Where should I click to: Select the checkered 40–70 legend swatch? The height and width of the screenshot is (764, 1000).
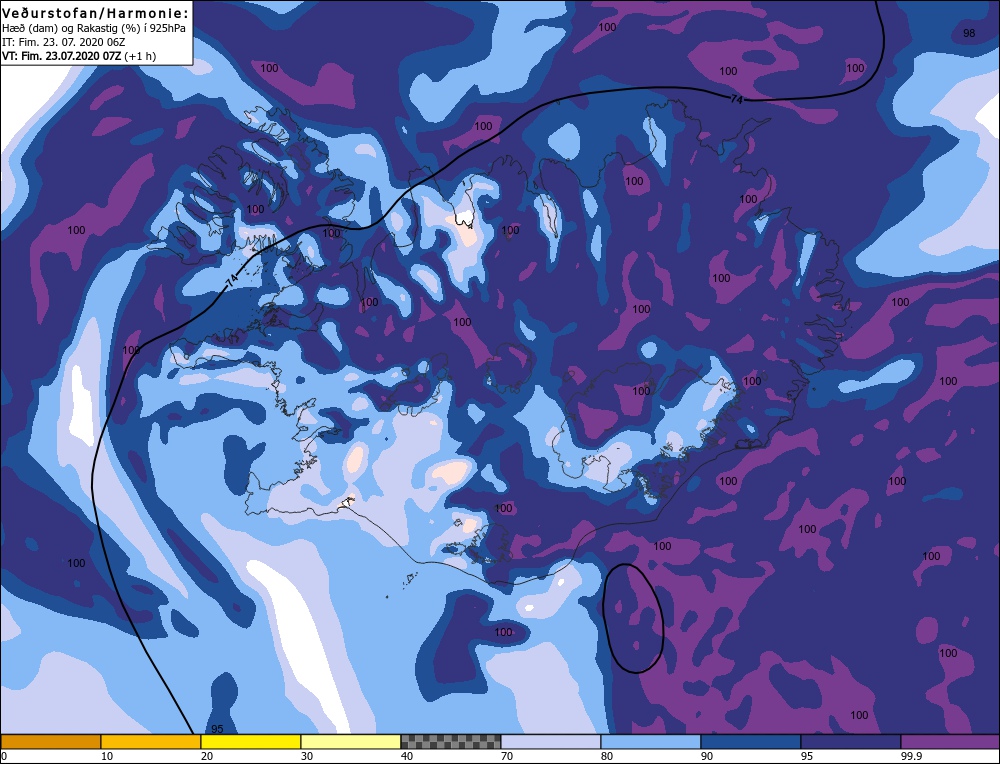tap(451, 741)
